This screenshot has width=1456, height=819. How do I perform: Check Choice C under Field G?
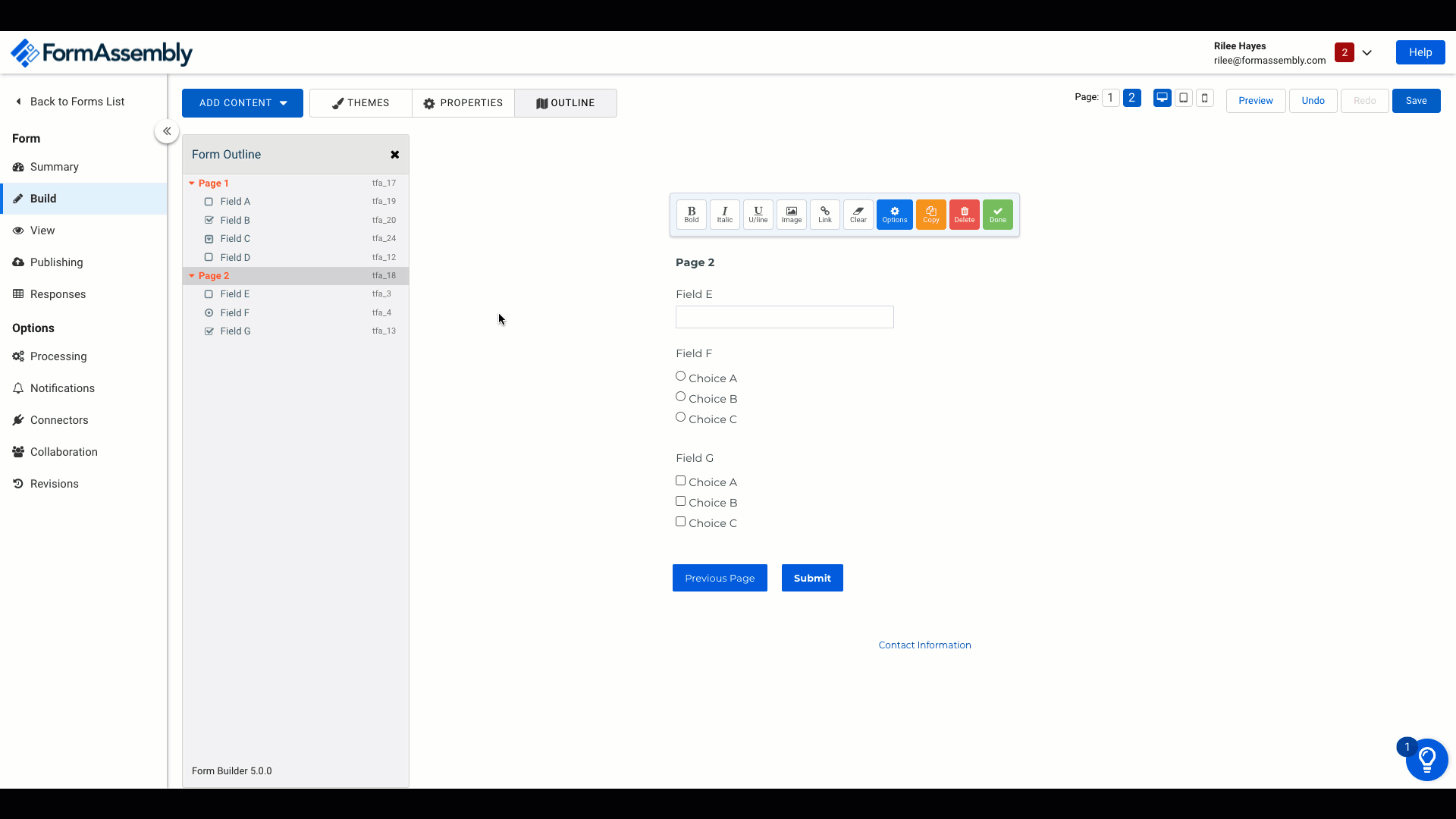coord(680,522)
